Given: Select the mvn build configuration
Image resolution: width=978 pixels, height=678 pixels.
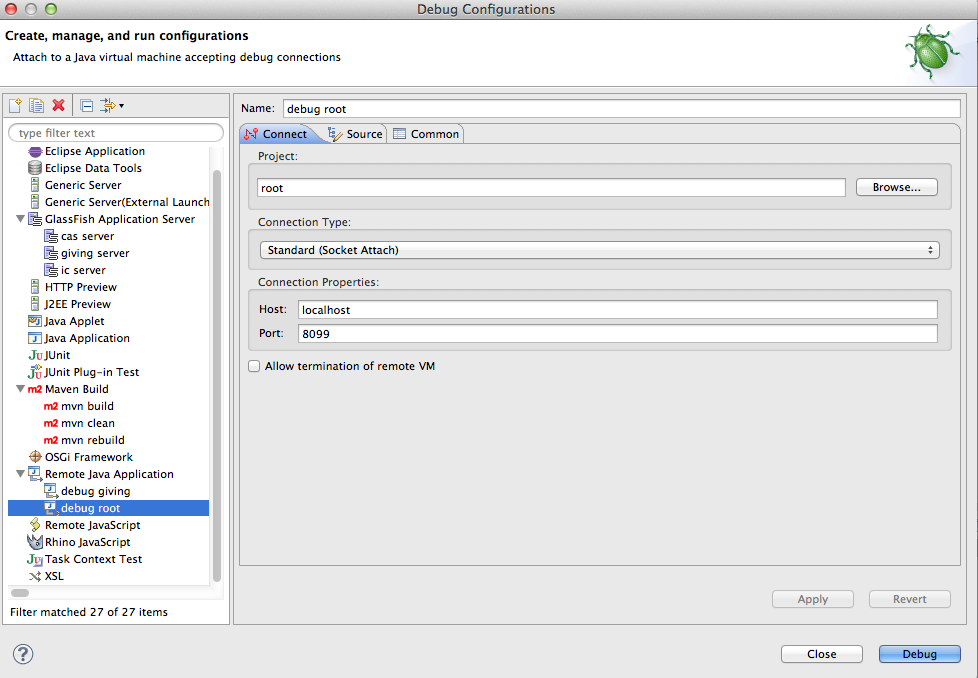Looking at the screenshot, I should click(x=87, y=406).
